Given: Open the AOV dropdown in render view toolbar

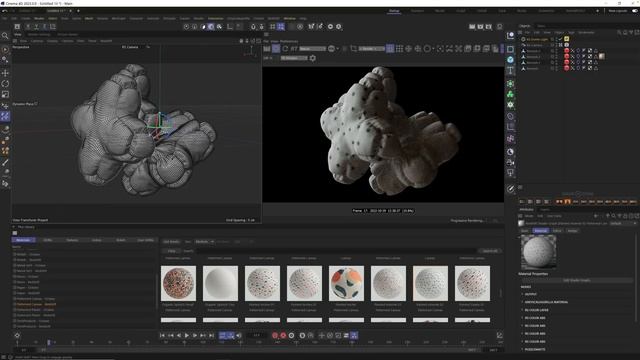Looking at the screenshot, I should (313, 49).
